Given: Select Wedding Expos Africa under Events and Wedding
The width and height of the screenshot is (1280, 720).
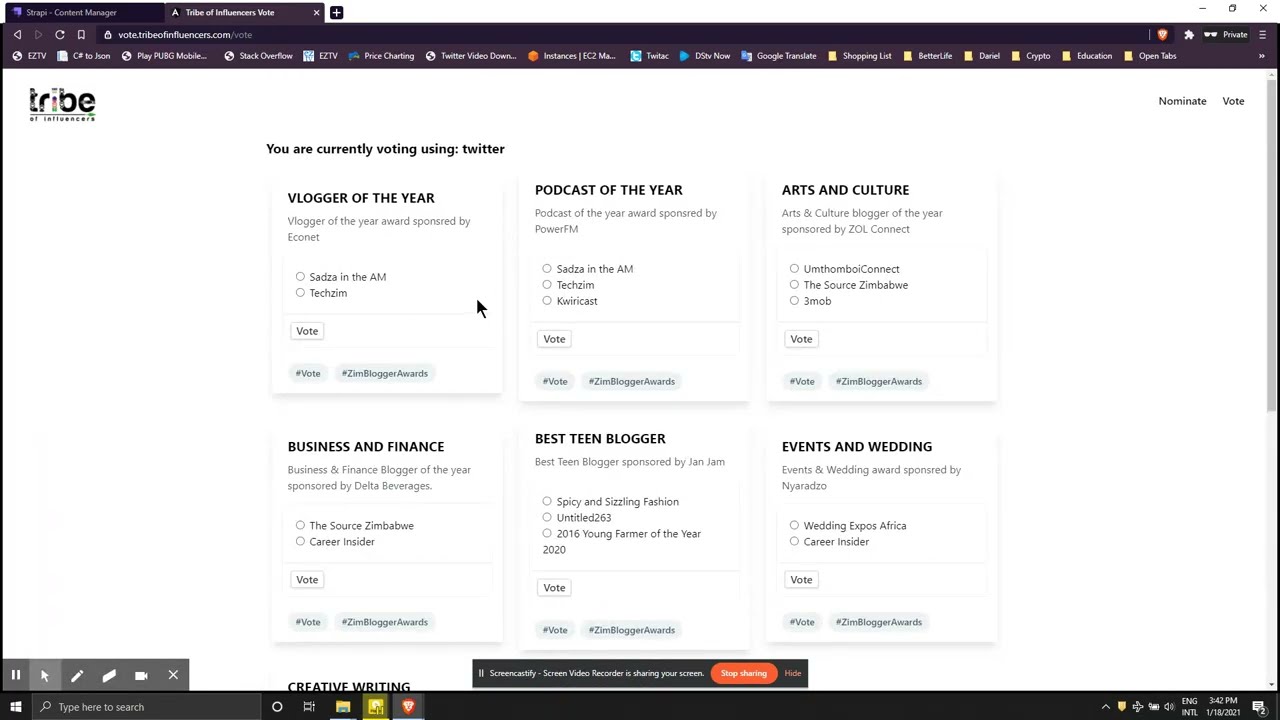Looking at the screenshot, I should [794, 525].
